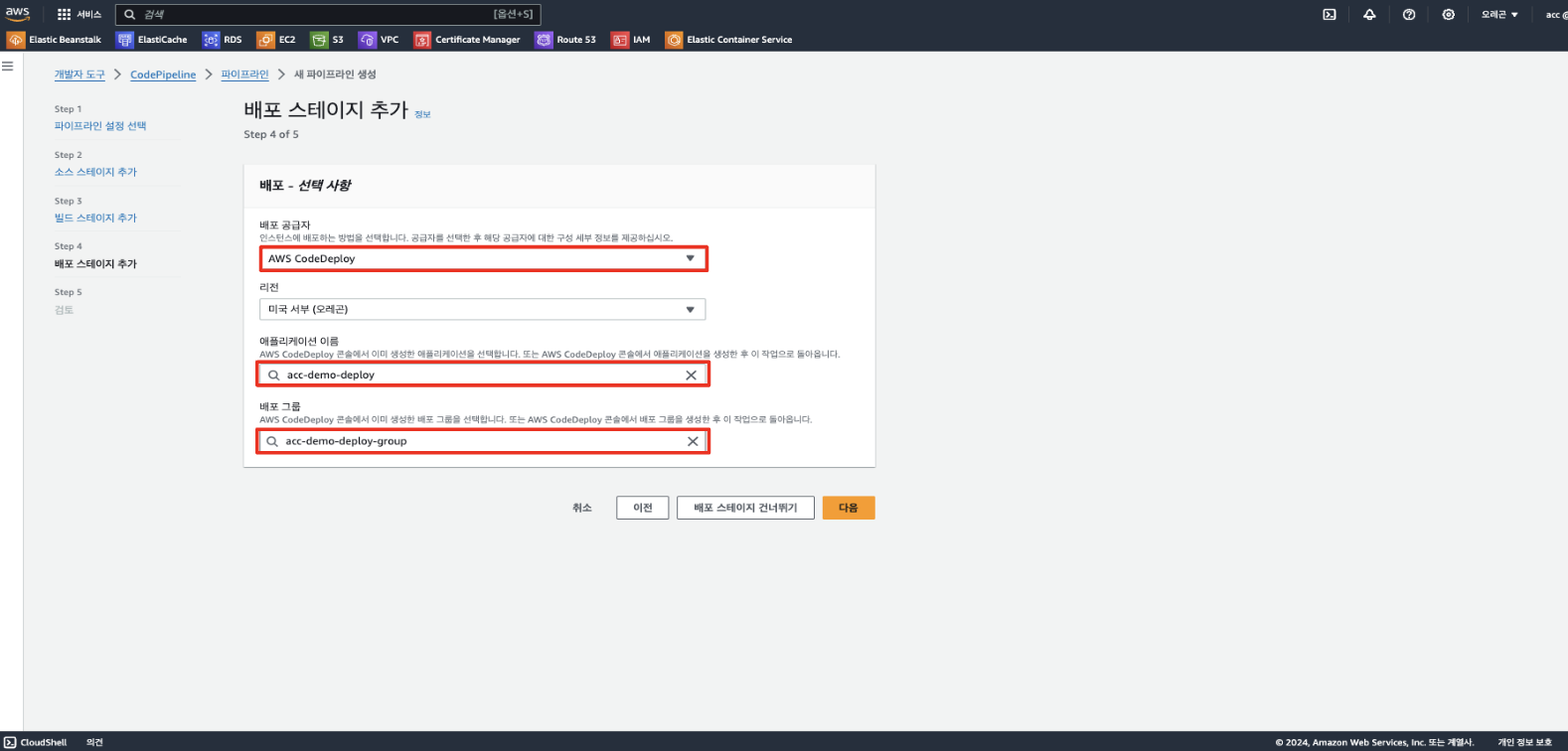Toggle the side navigation hamburger menu

tap(8, 67)
